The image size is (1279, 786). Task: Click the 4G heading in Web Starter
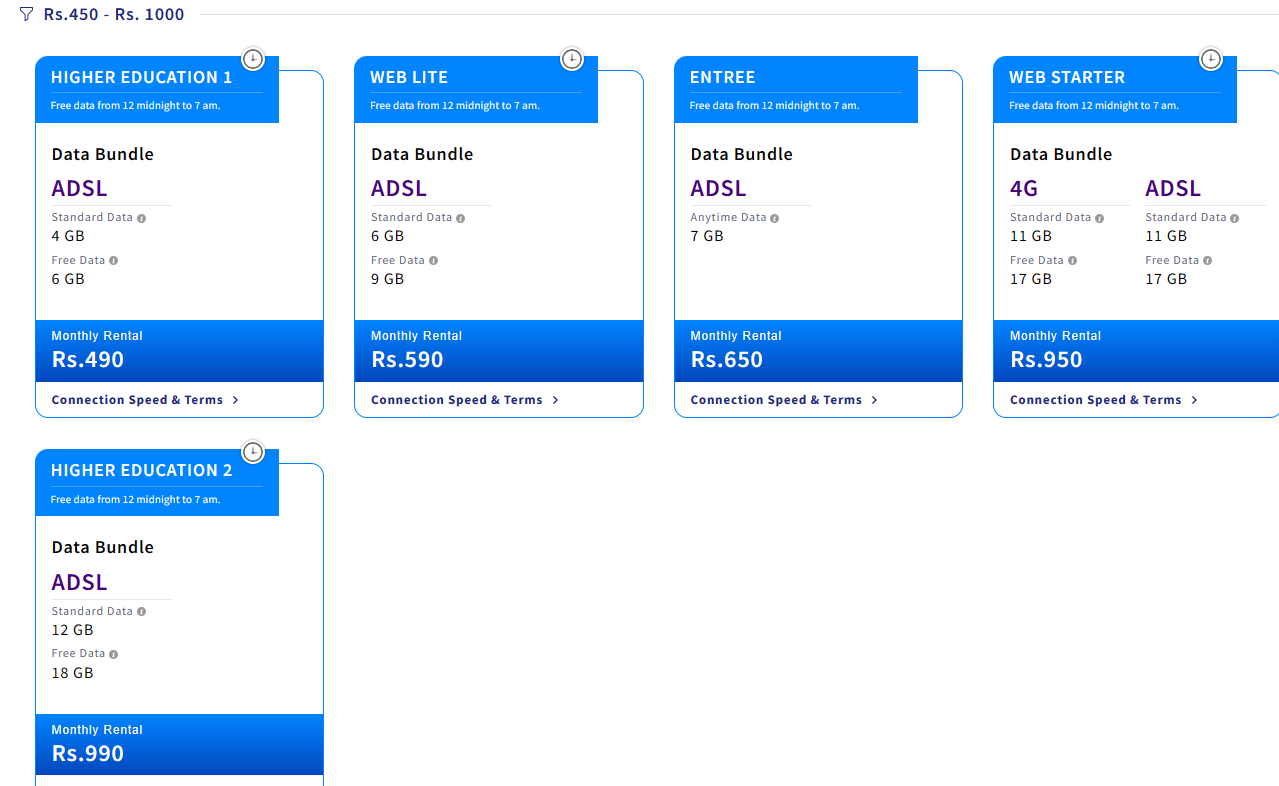point(1024,188)
